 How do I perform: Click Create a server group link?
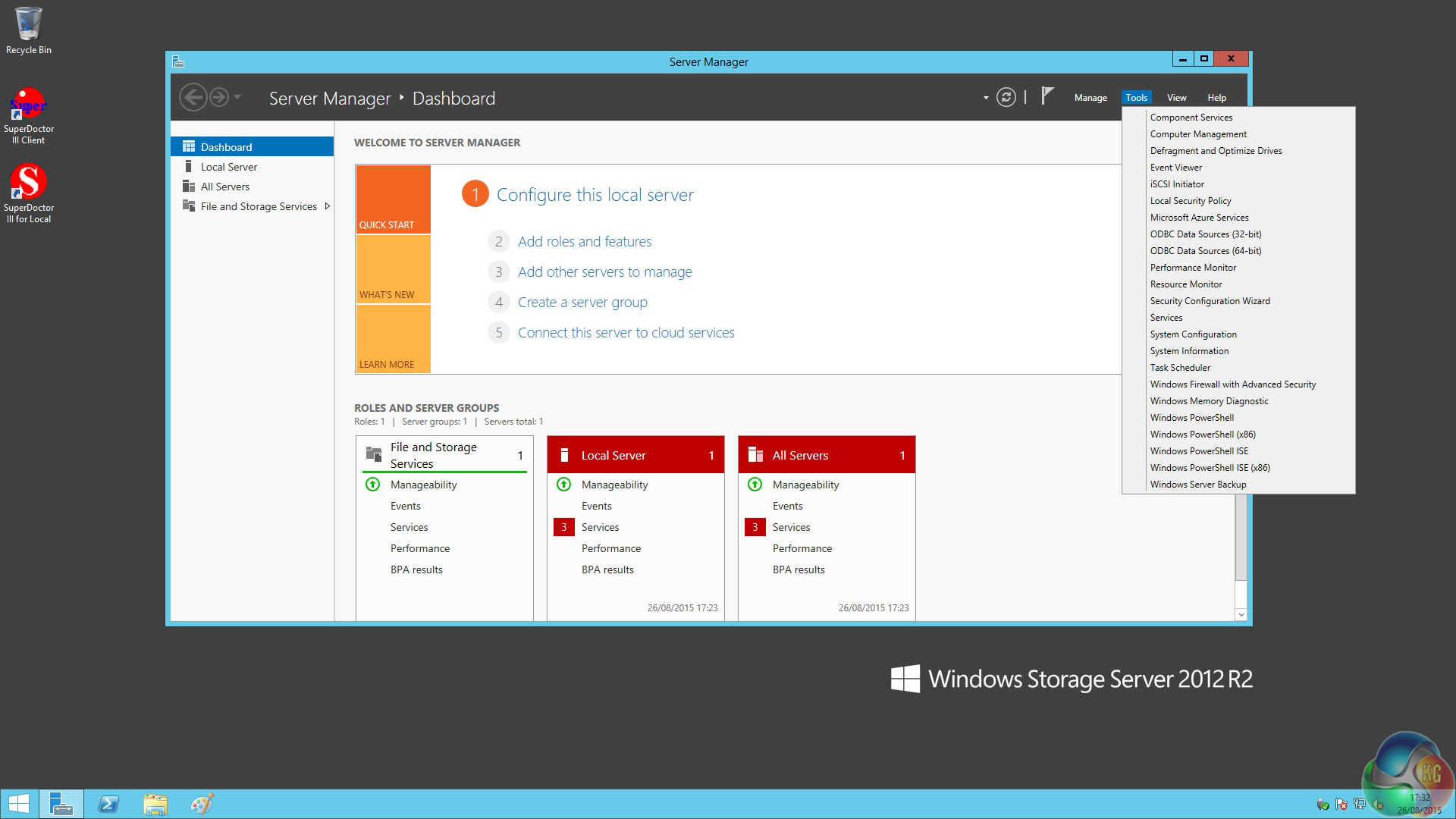(x=582, y=302)
